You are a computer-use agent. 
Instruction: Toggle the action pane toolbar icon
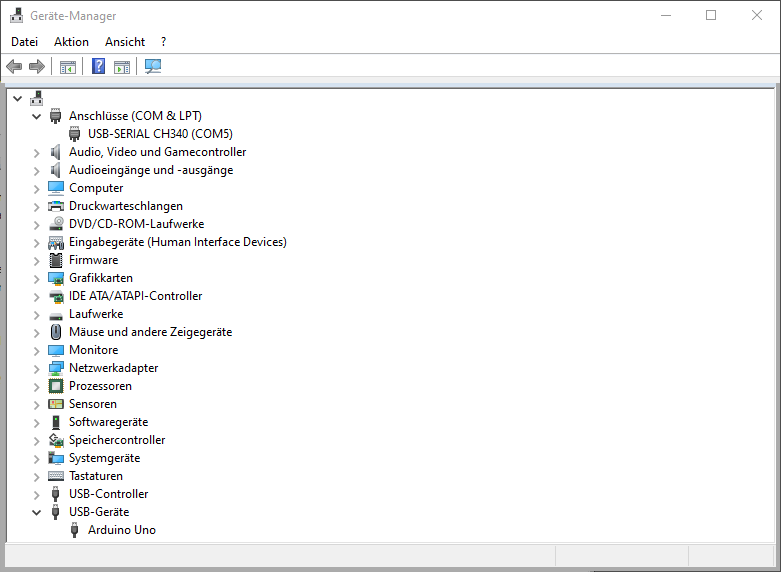[122, 67]
